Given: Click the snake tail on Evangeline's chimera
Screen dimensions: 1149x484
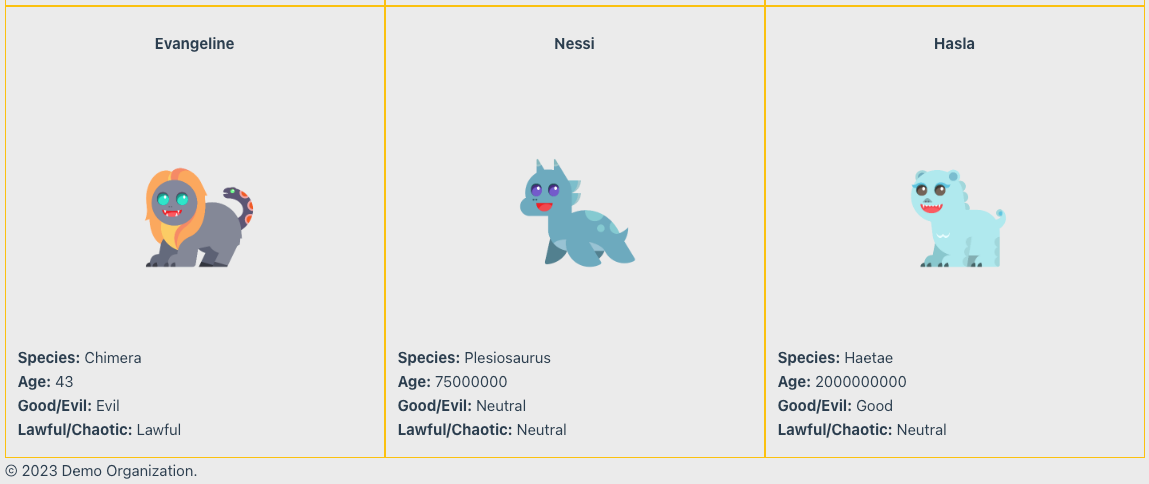Looking at the screenshot, I should point(239,207).
